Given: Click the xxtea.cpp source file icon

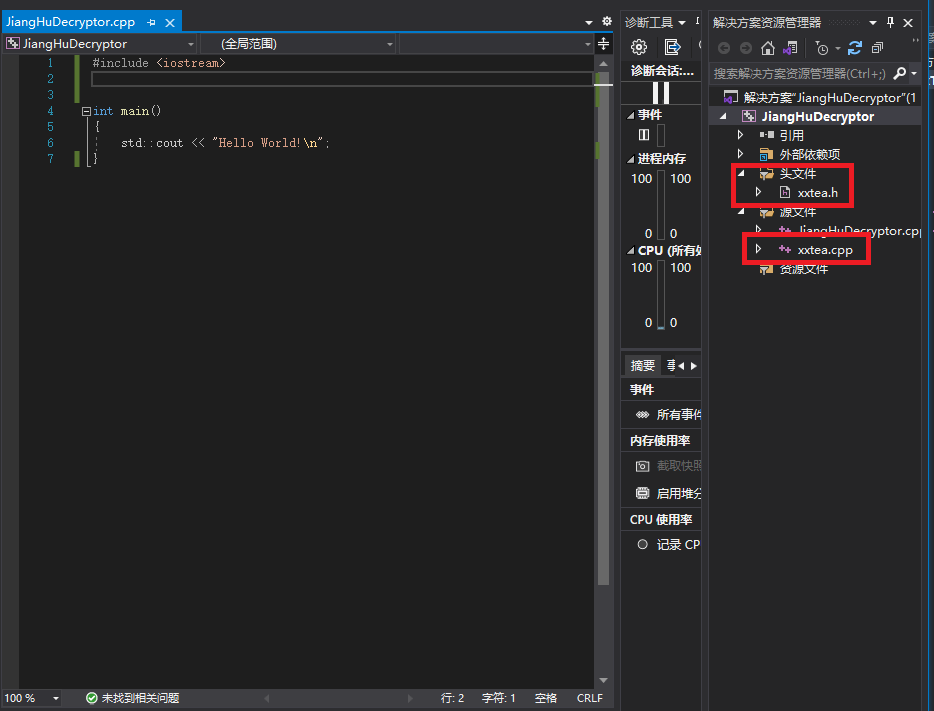Looking at the screenshot, I should tap(785, 250).
